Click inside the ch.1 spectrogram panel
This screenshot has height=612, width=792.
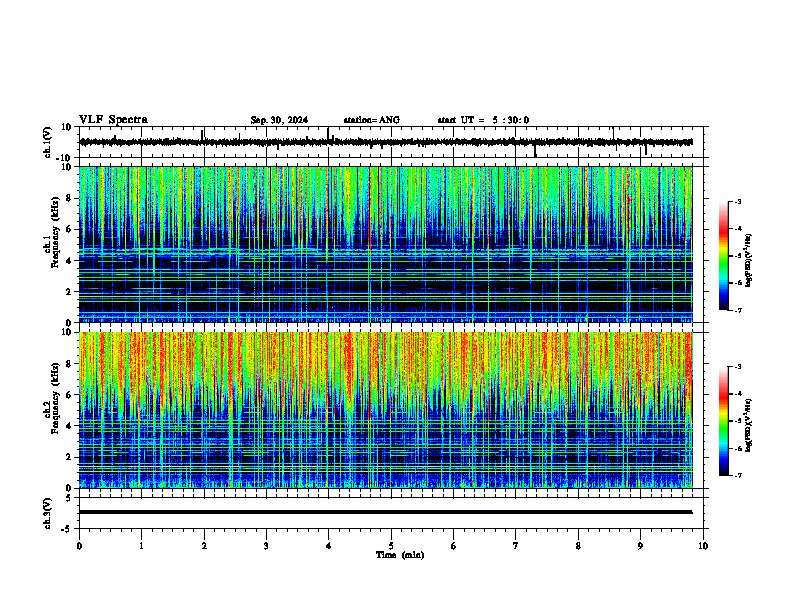point(386,244)
